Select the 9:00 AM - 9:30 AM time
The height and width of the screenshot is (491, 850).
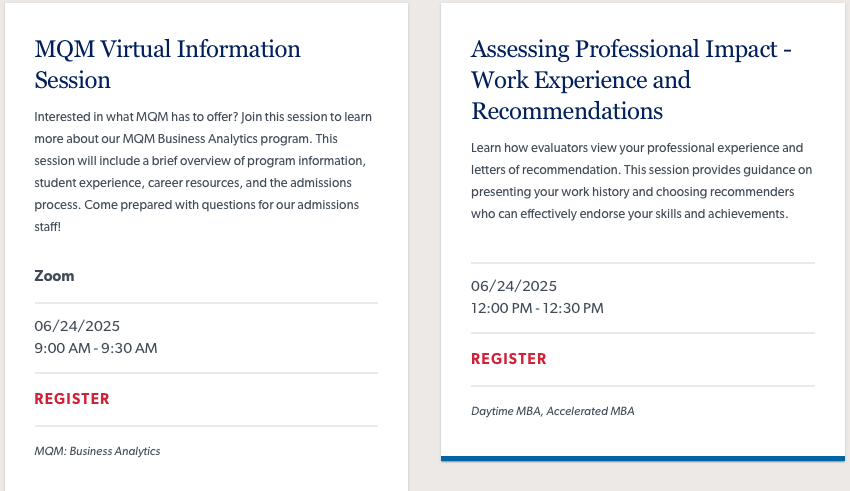[x=96, y=348]
